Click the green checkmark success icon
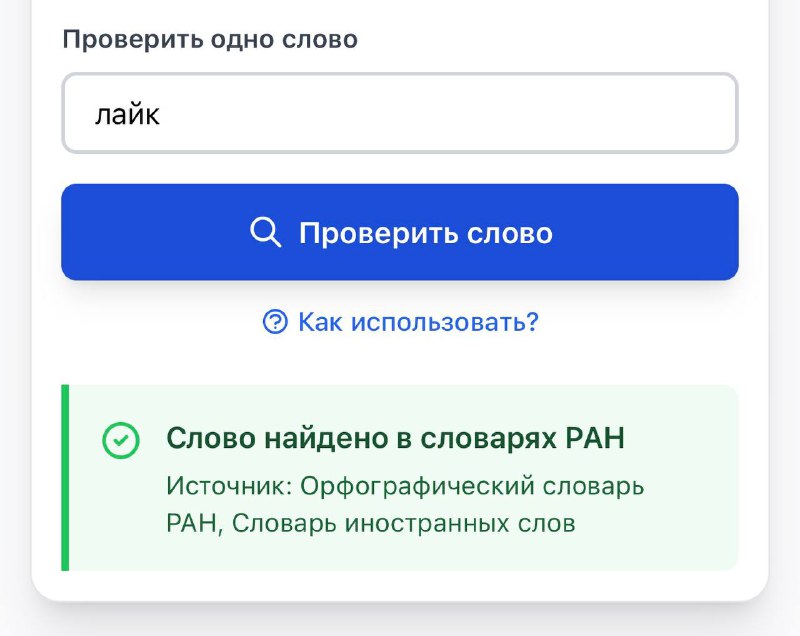This screenshot has width=800, height=636. pyautogui.click(x=121, y=441)
